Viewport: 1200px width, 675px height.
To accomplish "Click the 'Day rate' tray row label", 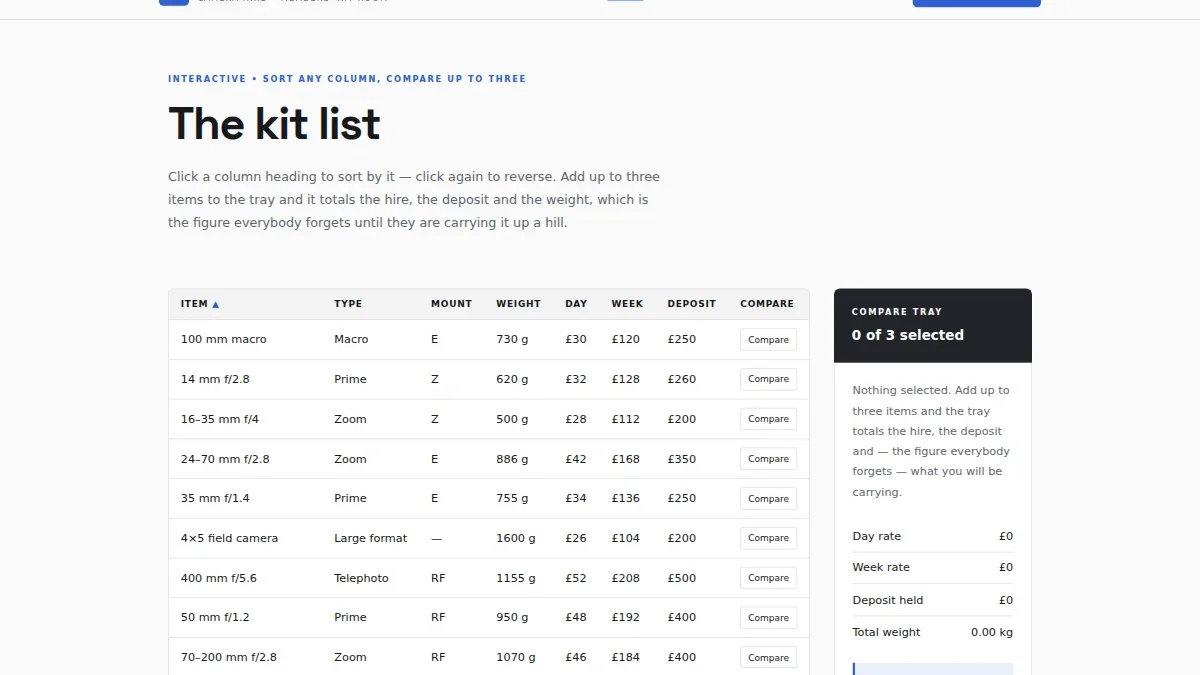I will [x=877, y=536].
